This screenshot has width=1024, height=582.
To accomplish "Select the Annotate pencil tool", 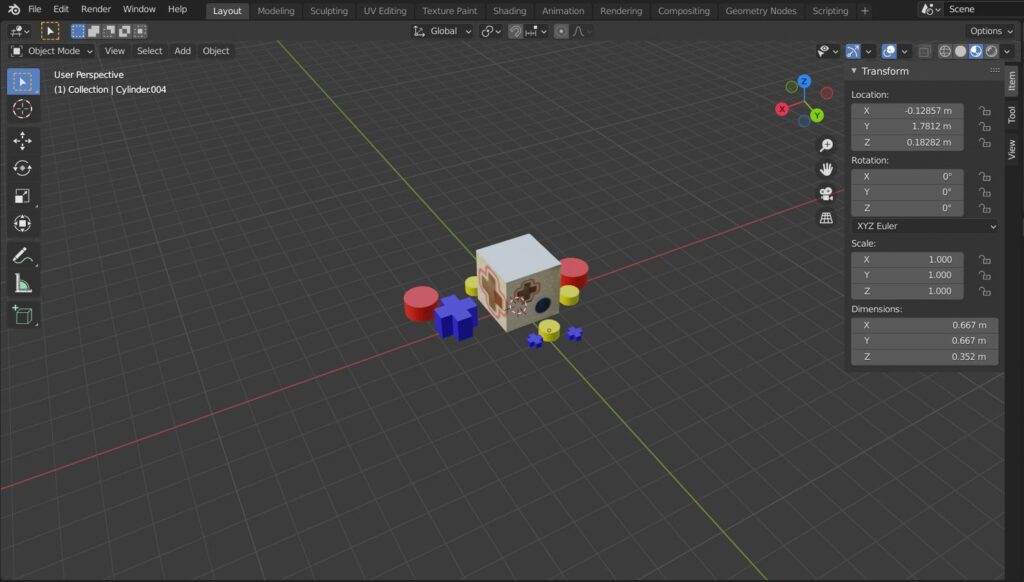I will [x=23, y=256].
